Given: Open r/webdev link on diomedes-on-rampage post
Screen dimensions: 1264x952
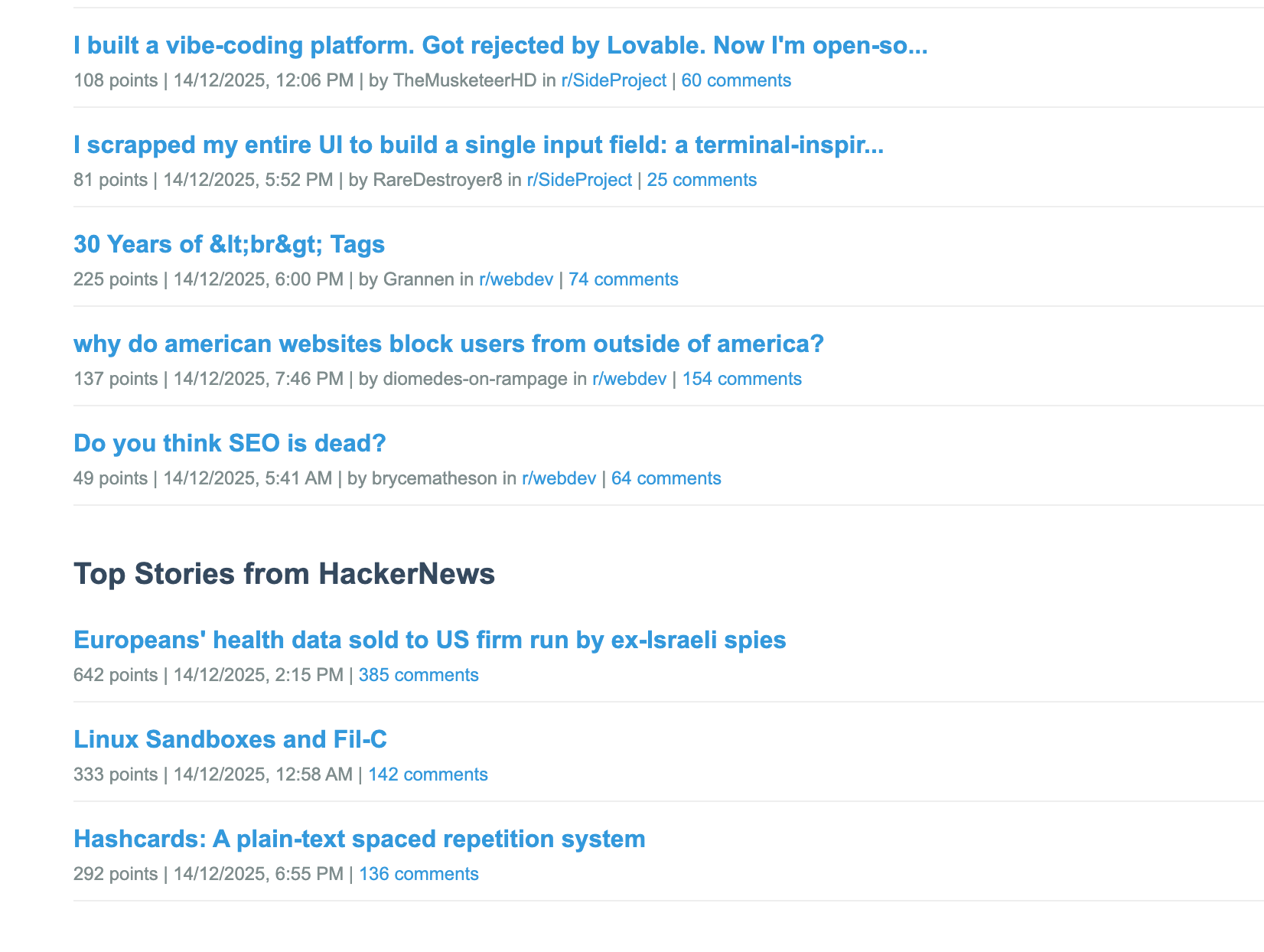Looking at the screenshot, I should 629,379.
